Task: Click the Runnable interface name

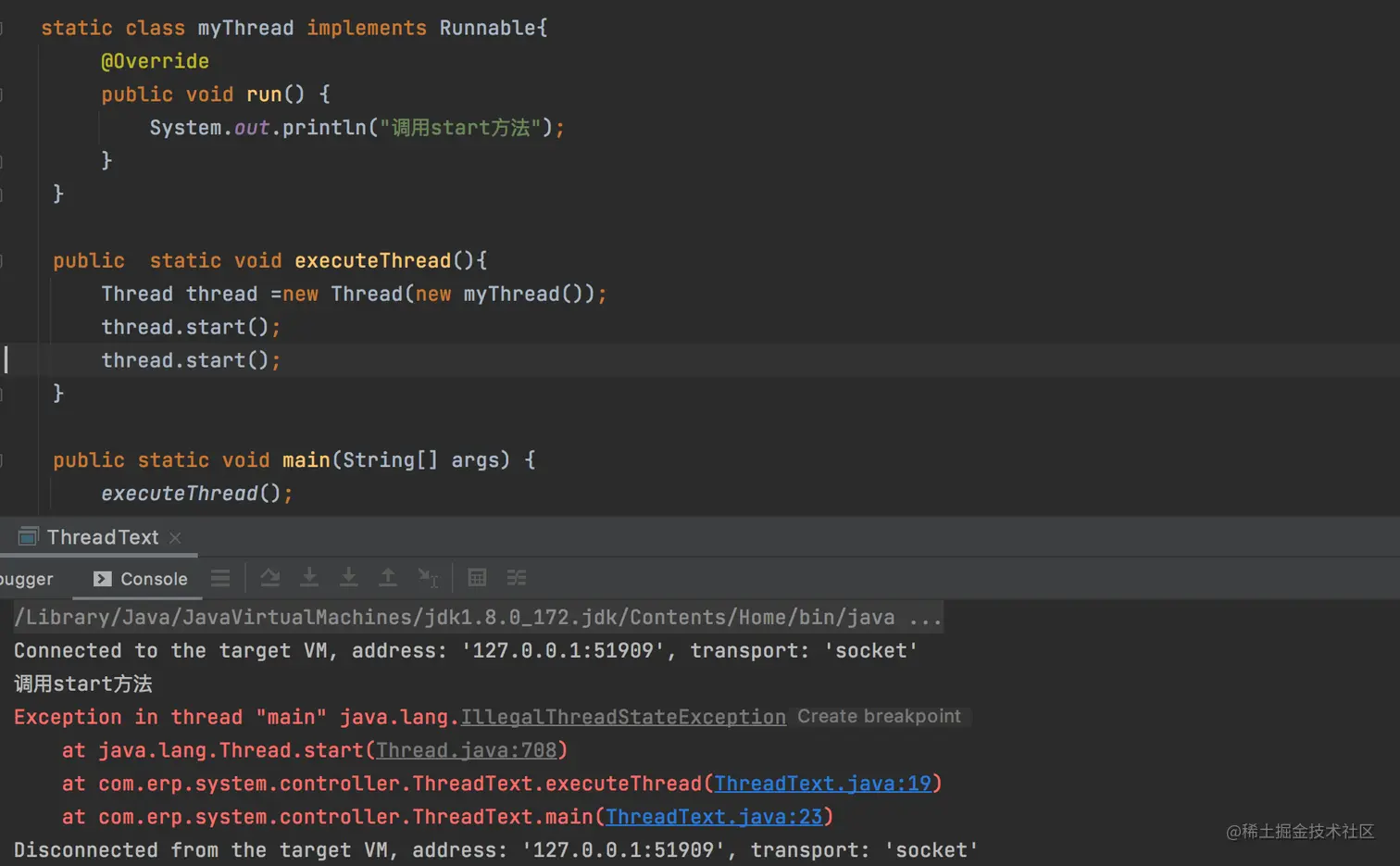Action: (x=488, y=28)
